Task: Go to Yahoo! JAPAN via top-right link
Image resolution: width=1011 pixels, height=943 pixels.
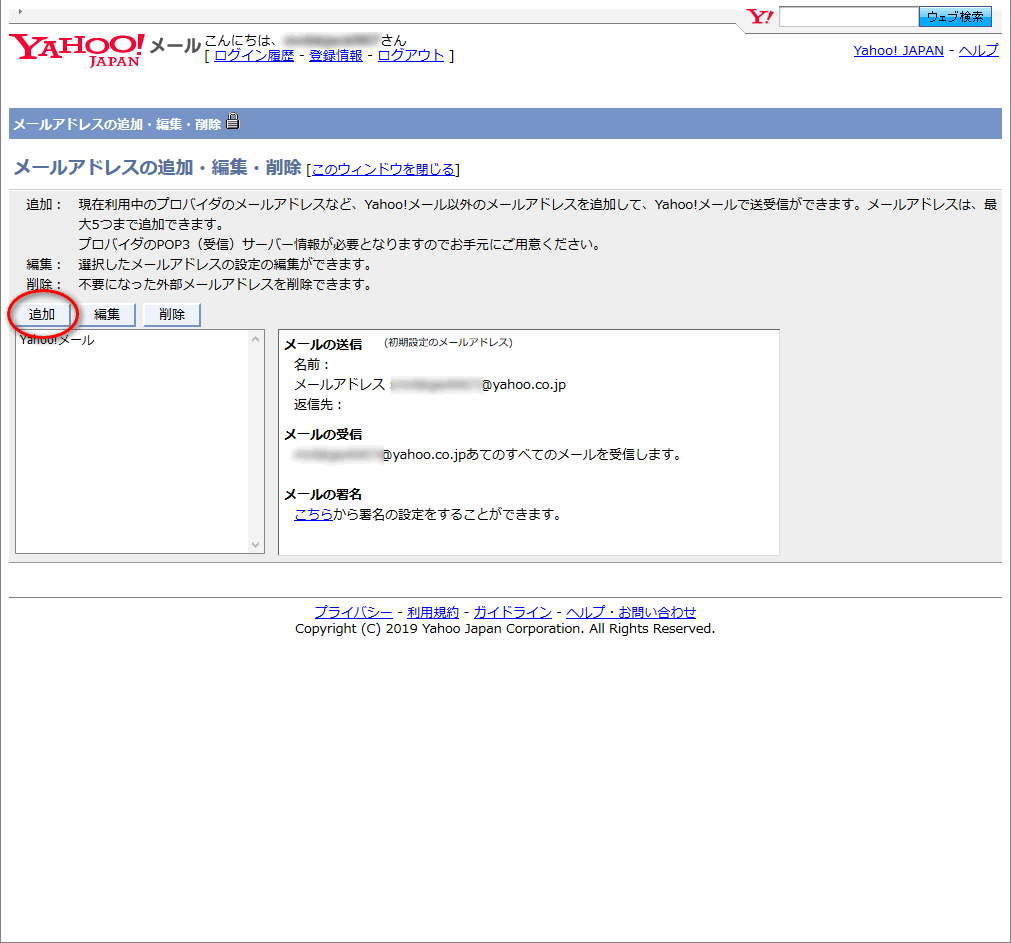Action: (898, 51)
